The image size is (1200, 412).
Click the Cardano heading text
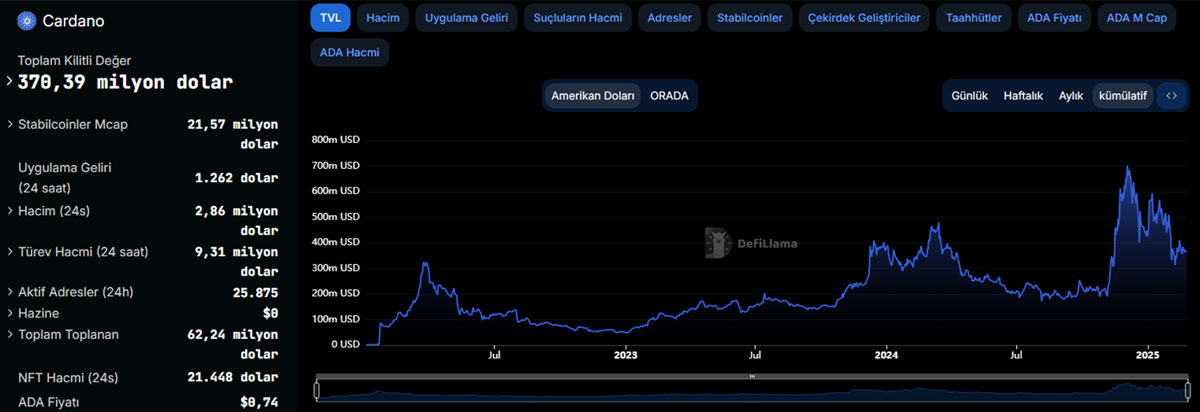[x=73, y=20]
